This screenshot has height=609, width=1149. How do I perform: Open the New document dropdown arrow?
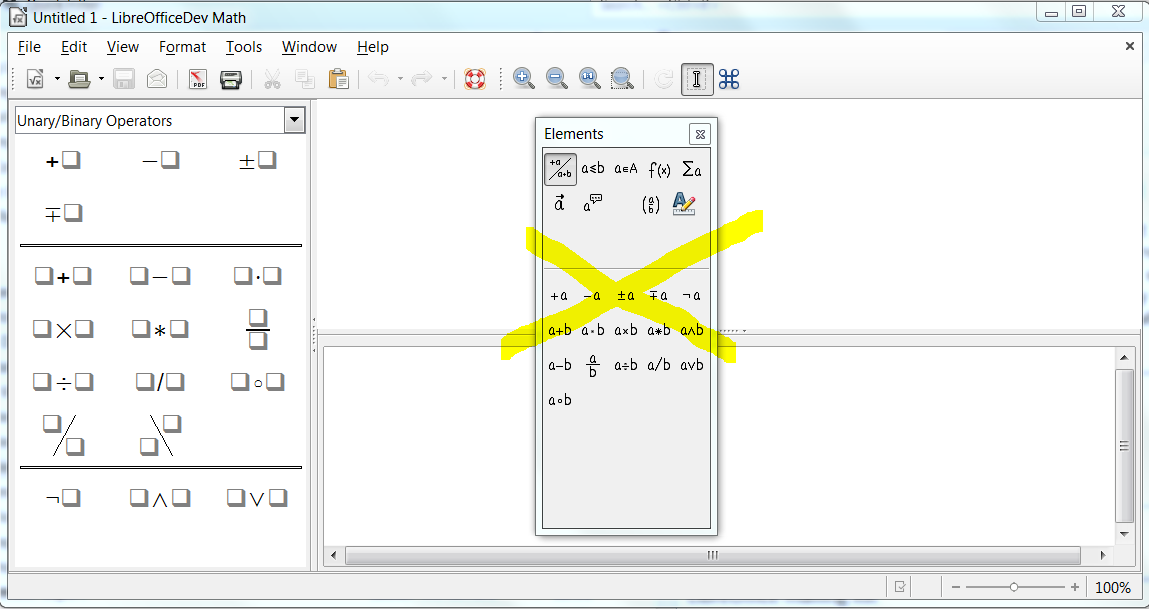[x=57, y=80]
